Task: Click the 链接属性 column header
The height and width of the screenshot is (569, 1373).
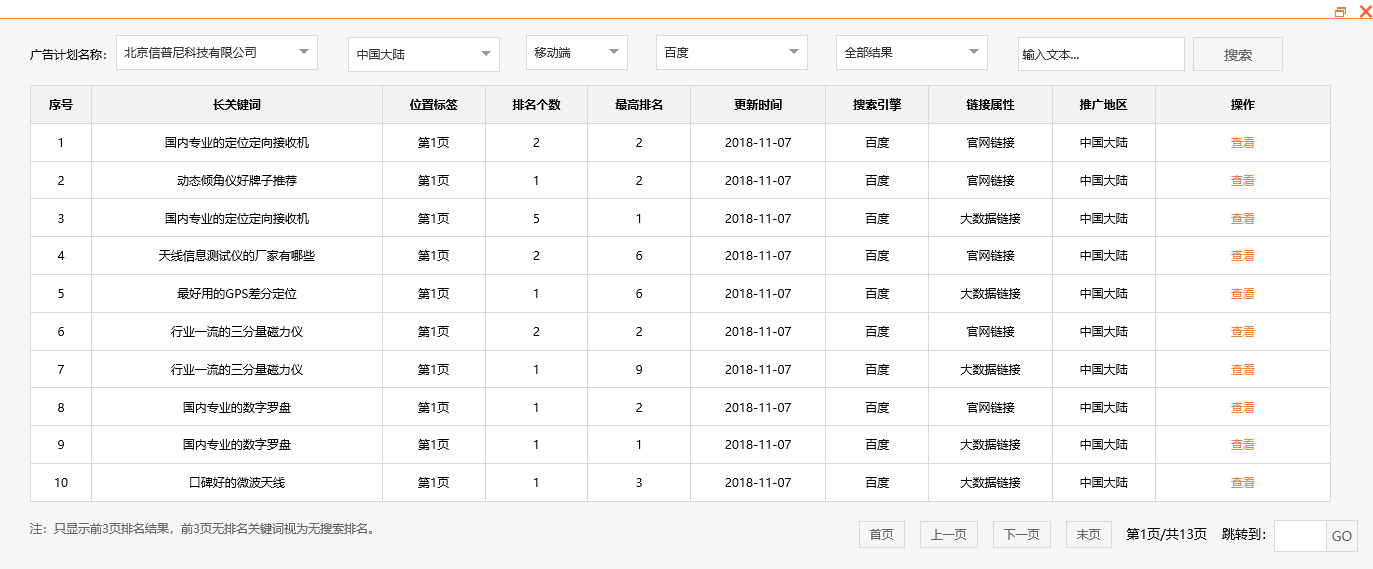Action: click(990, 105)
